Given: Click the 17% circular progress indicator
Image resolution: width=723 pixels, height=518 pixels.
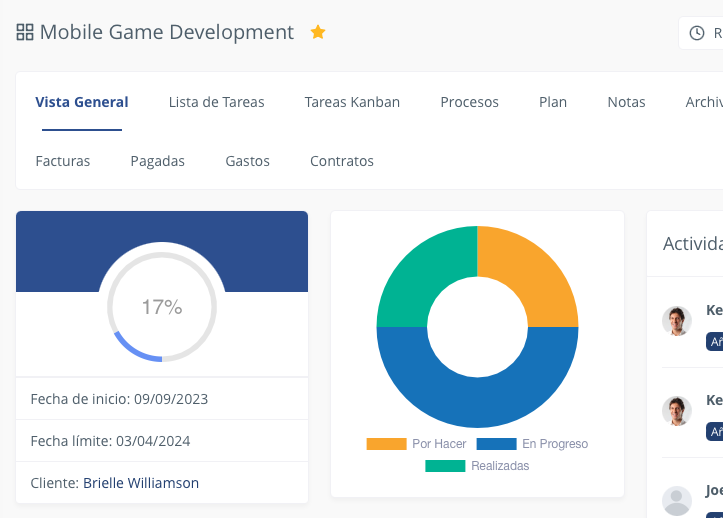Looking at the screenshot, I should point(162,307).
